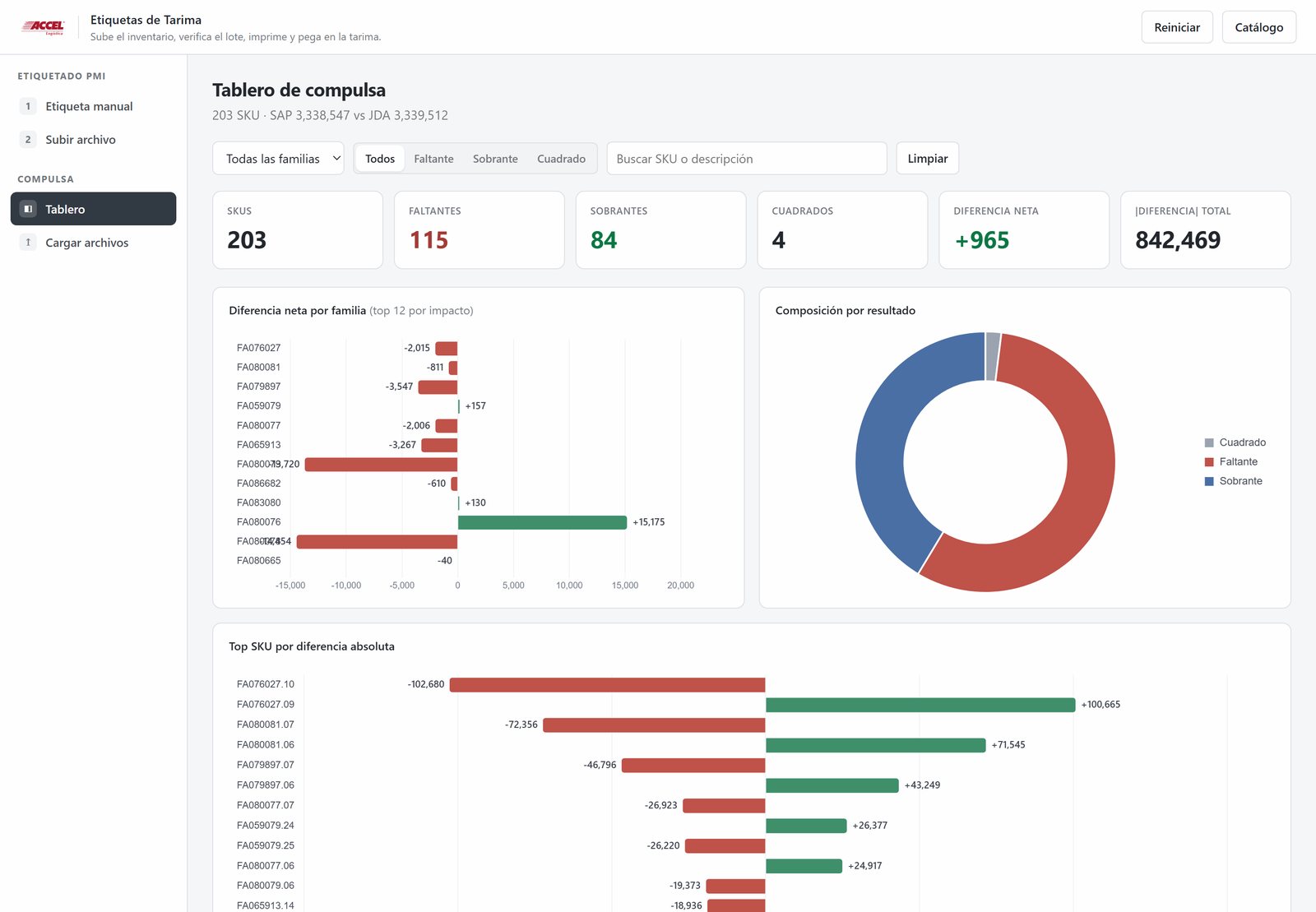Click the Sobrante legend blue swatch
The width and height of the screenshot is (1316, 912).
[x=1209, y=481]
